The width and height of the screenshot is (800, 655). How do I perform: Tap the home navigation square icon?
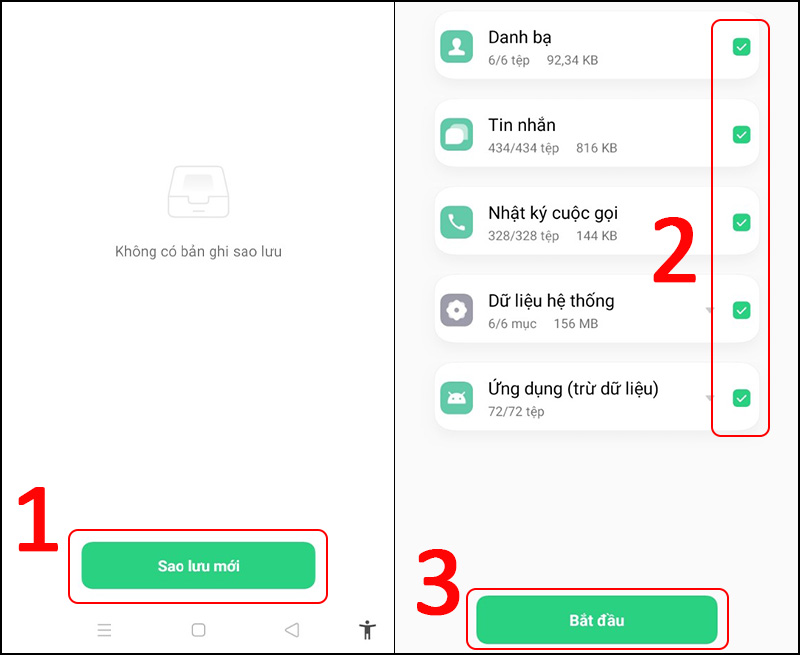(198, 630)
